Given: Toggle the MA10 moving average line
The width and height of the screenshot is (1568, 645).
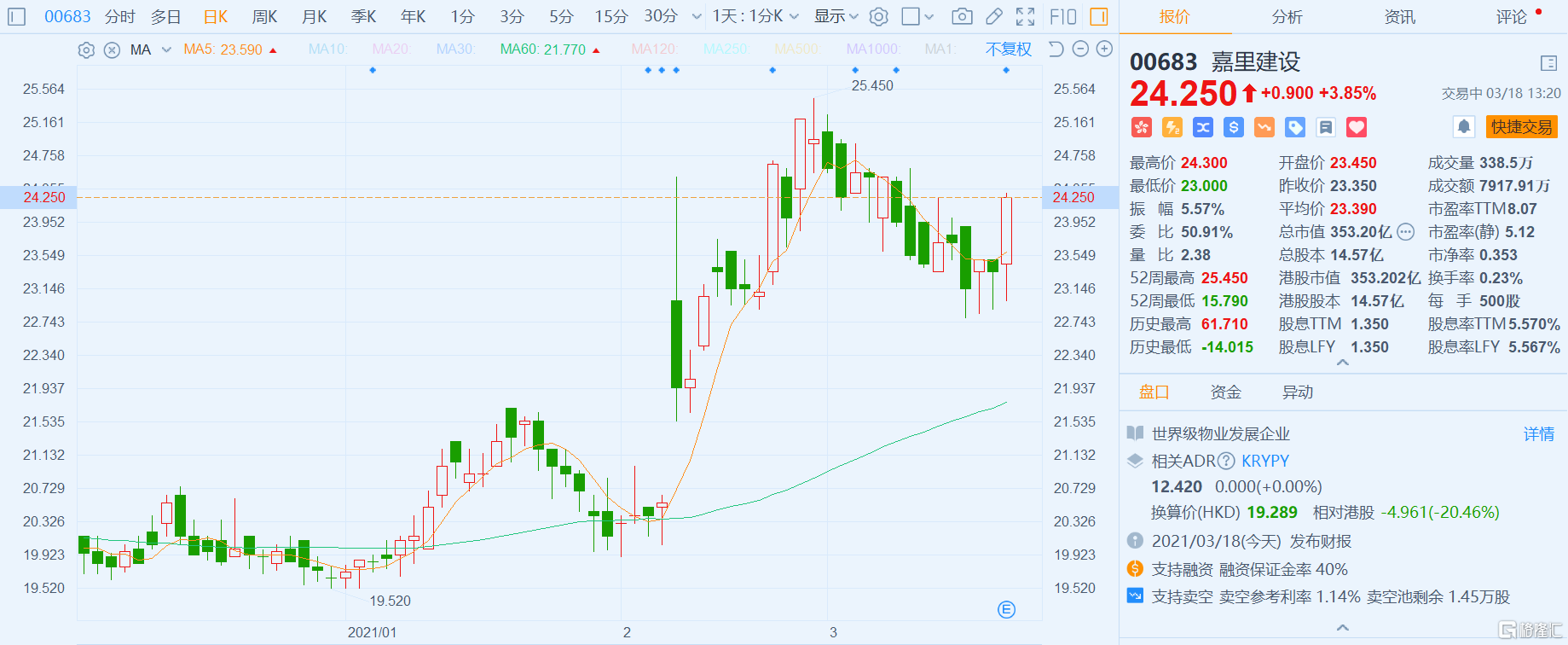Looking at the screenshot, I should pyautogui.click(x=327, y=49).
